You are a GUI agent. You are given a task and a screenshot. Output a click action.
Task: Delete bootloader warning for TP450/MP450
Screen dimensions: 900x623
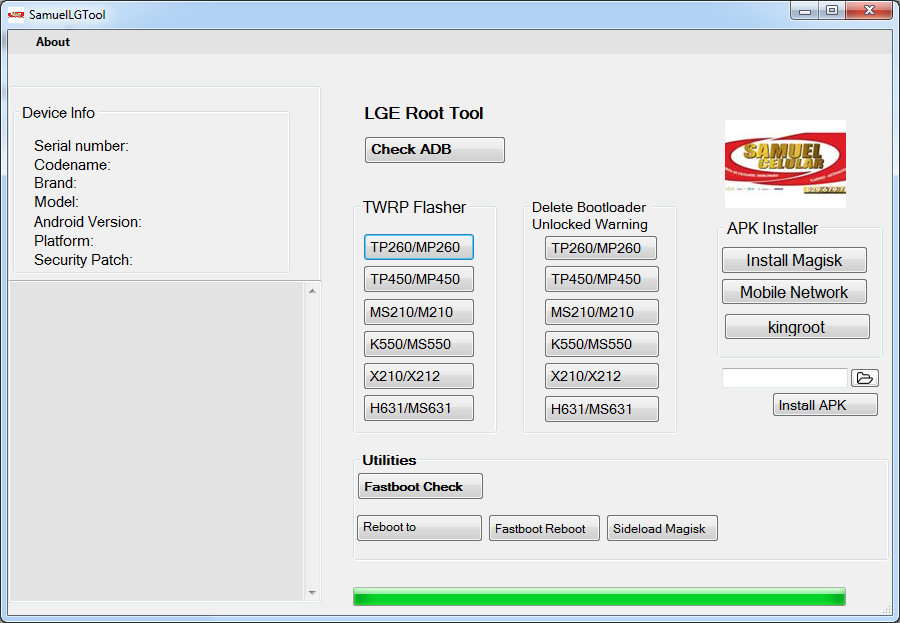(x=602, y=279)
